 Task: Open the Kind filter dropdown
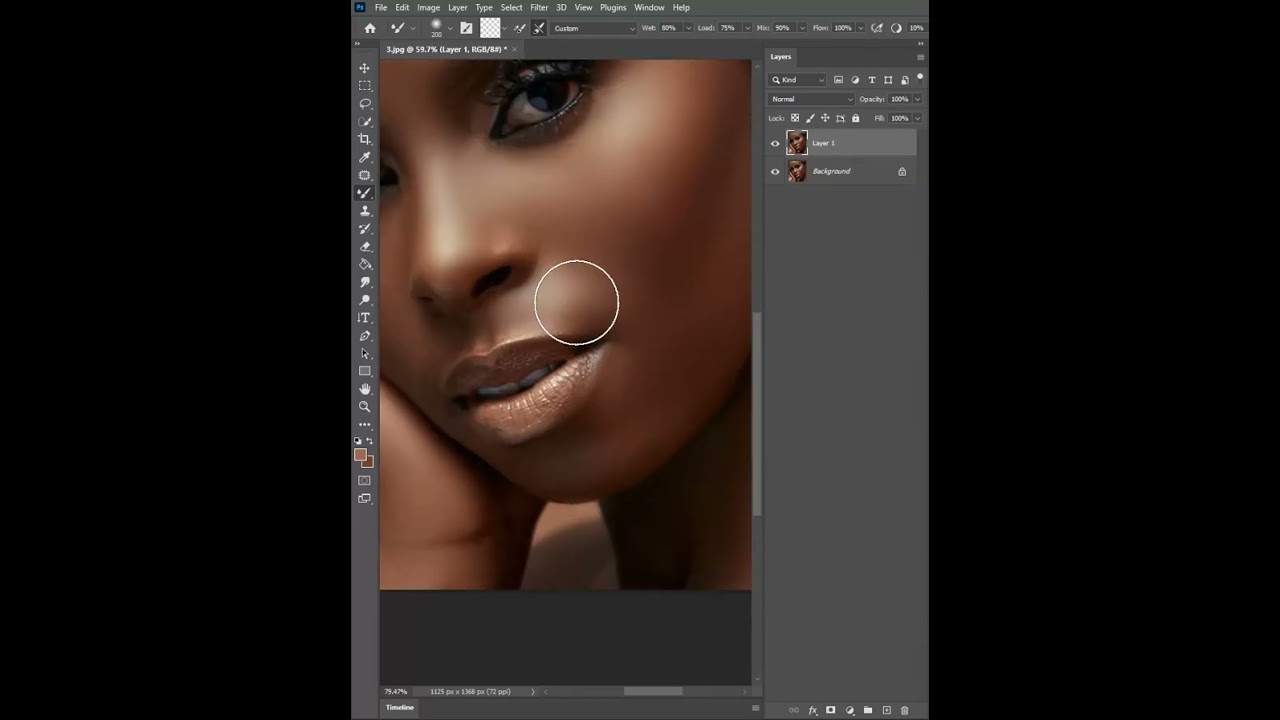(x=798, y=80)
